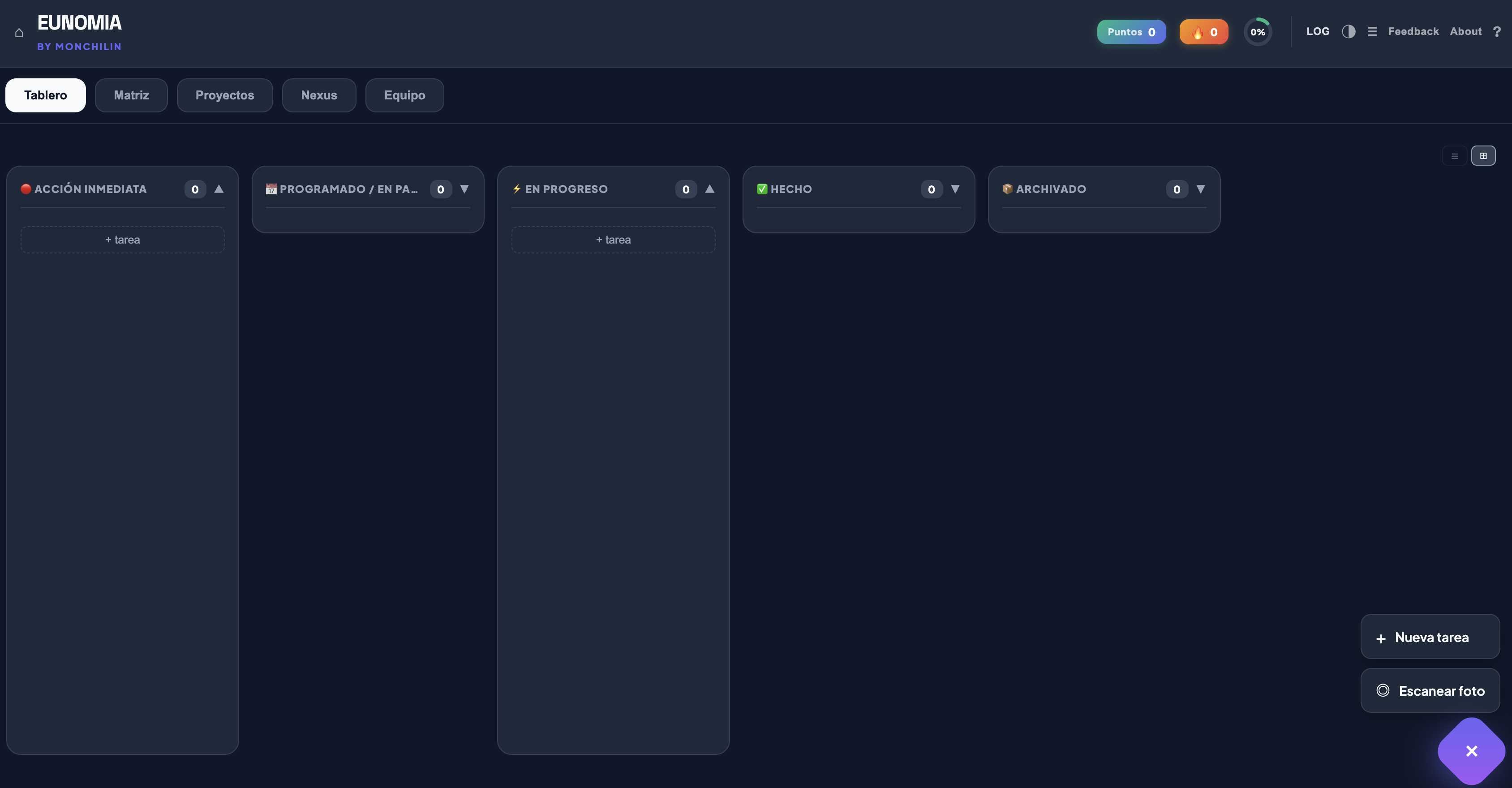
Task: Click the ARCHIVADO column title
Action: pyautogui.click(x=1051, y=189)
